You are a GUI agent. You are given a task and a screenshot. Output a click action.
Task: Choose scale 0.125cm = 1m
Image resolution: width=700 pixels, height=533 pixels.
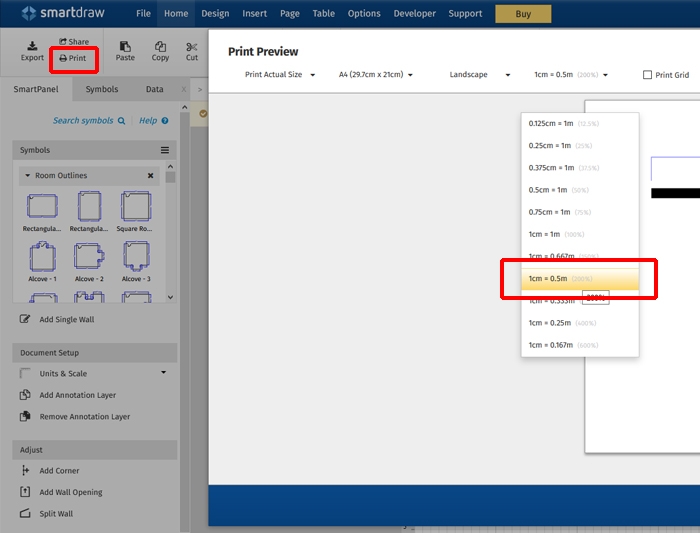(580, 123)
